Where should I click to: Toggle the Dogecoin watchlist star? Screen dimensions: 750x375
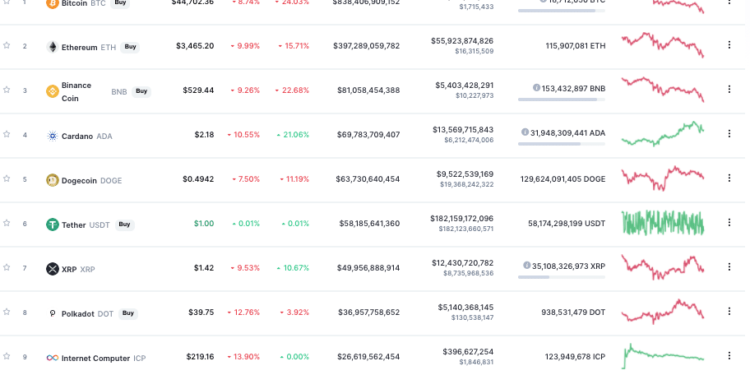(7, 178)
